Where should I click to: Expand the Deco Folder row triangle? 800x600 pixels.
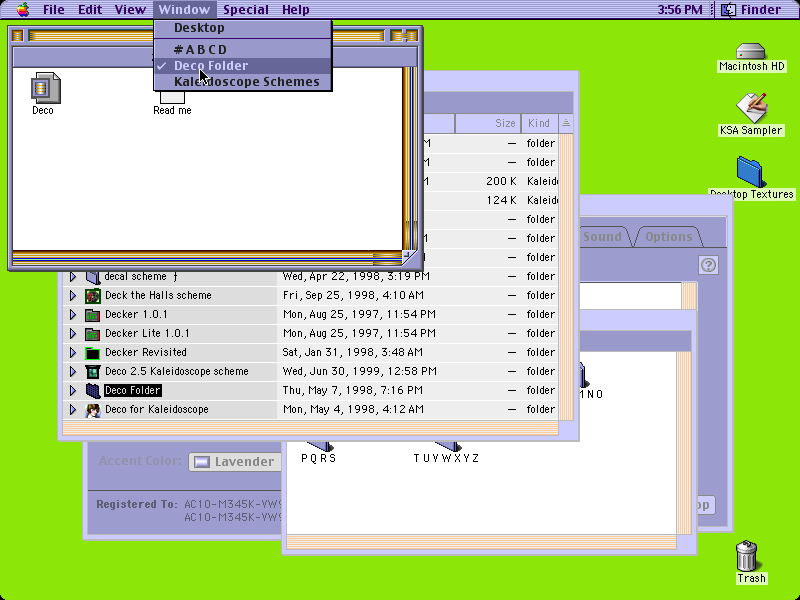click(73, 390)
